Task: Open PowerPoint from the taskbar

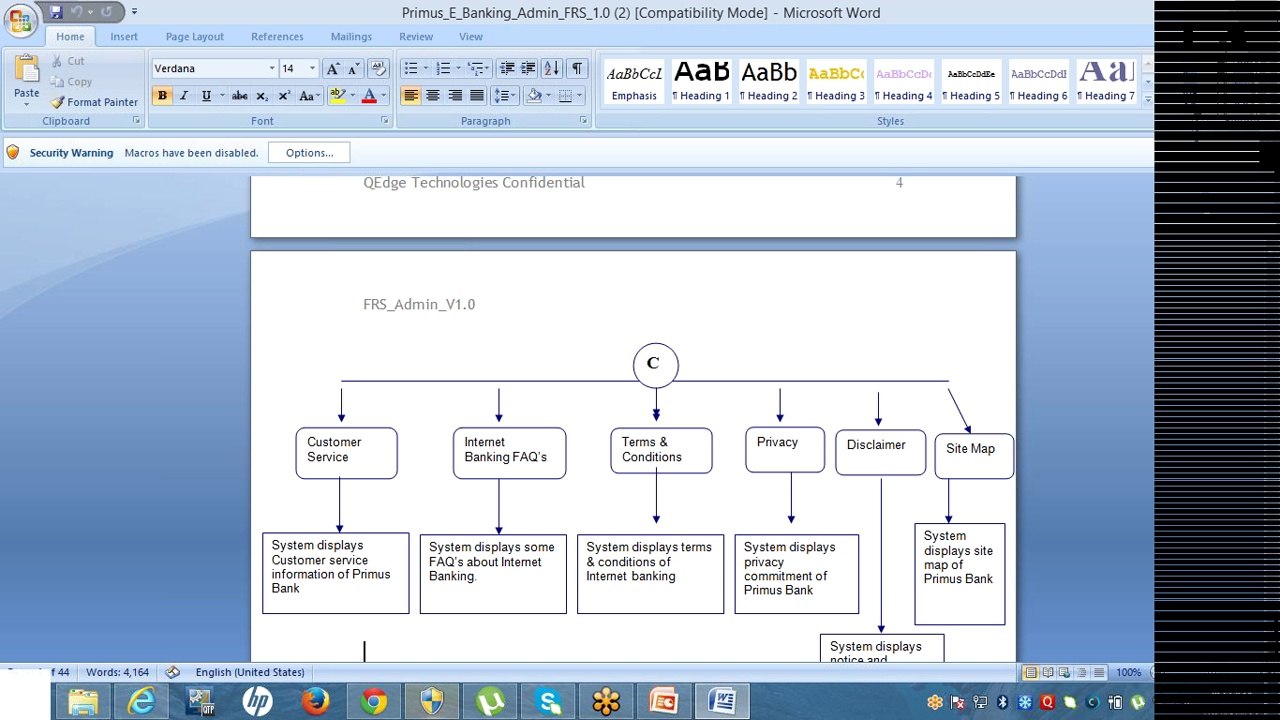Action: [x=664, y=701]
